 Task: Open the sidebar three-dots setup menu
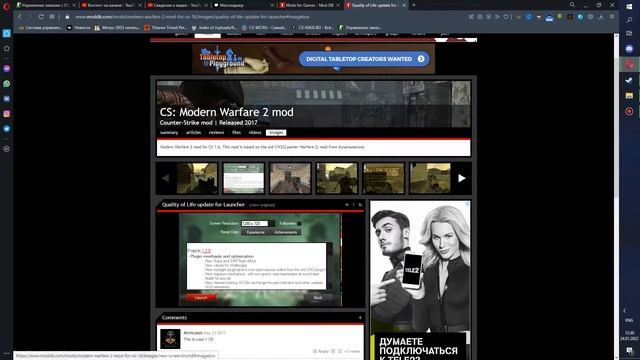tap(7, 353)
